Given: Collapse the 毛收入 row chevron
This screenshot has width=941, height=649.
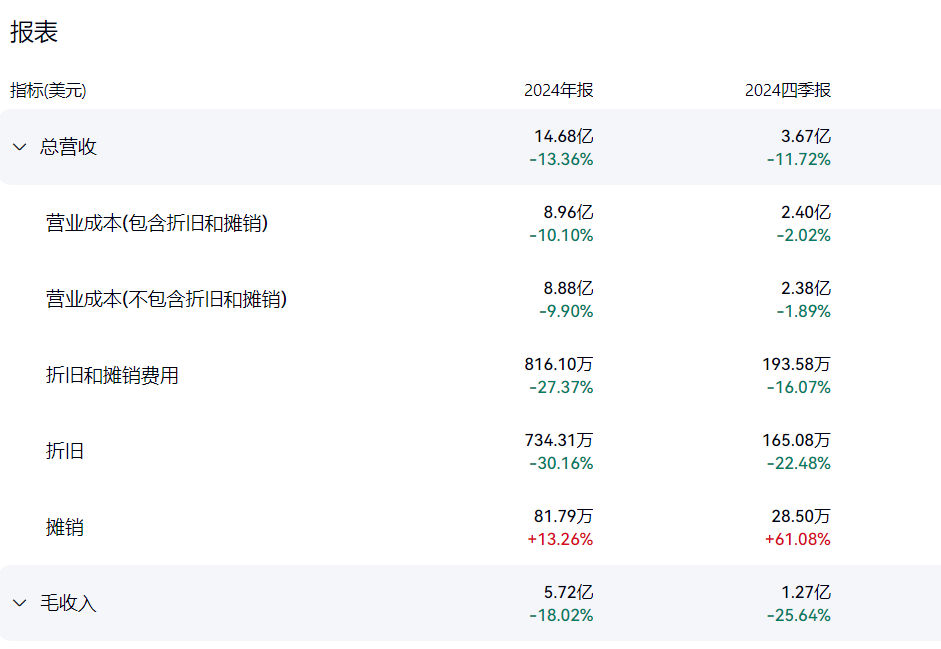Looking at the screenshot, I should [19, 603].
